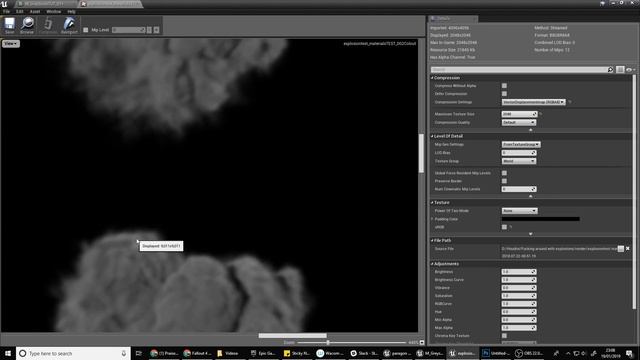Open the Asset menu
The image size is (640, 360).
pyautogui.click(x=35, y=11)
